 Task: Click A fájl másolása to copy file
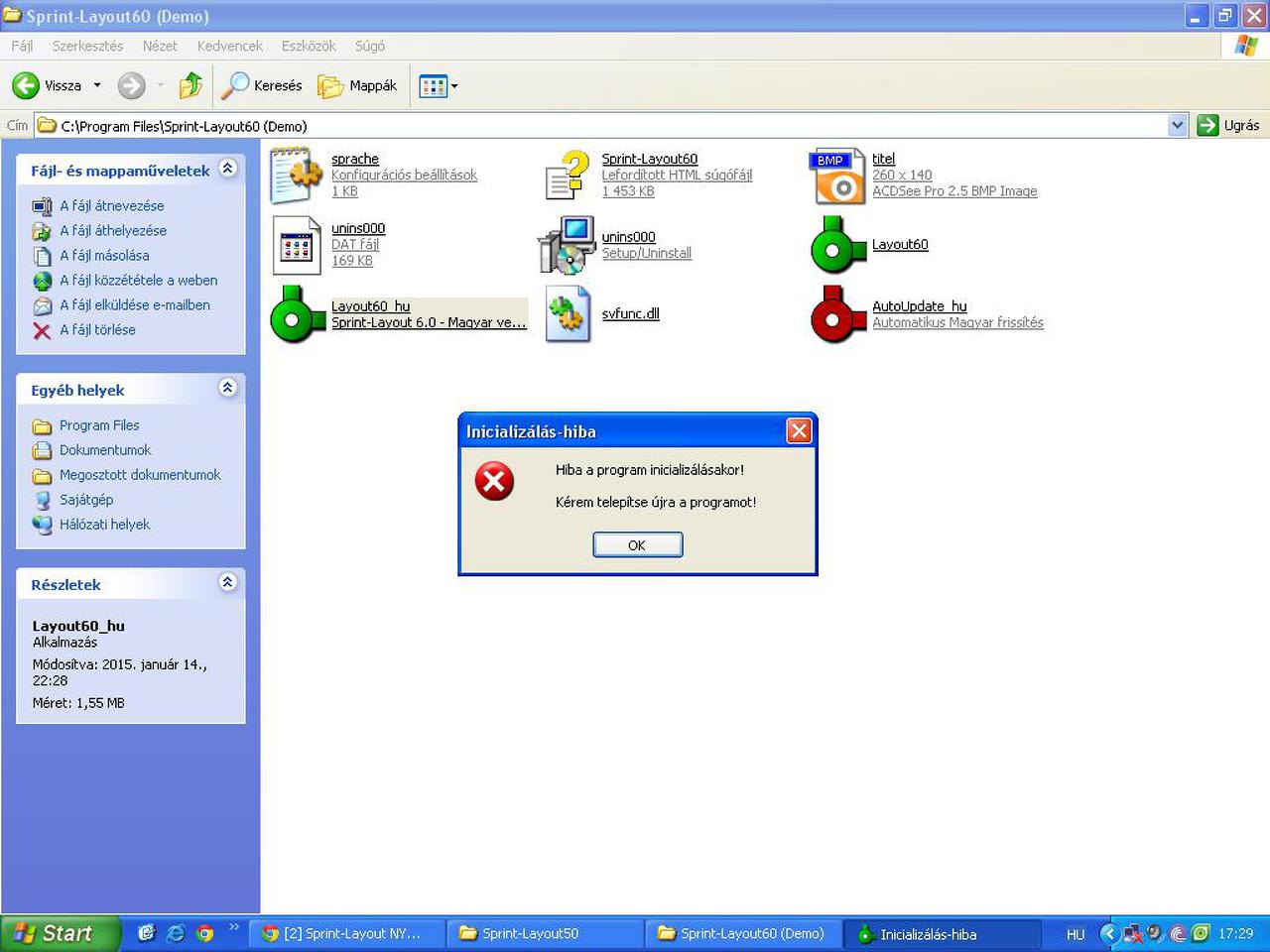click(104, 255)
